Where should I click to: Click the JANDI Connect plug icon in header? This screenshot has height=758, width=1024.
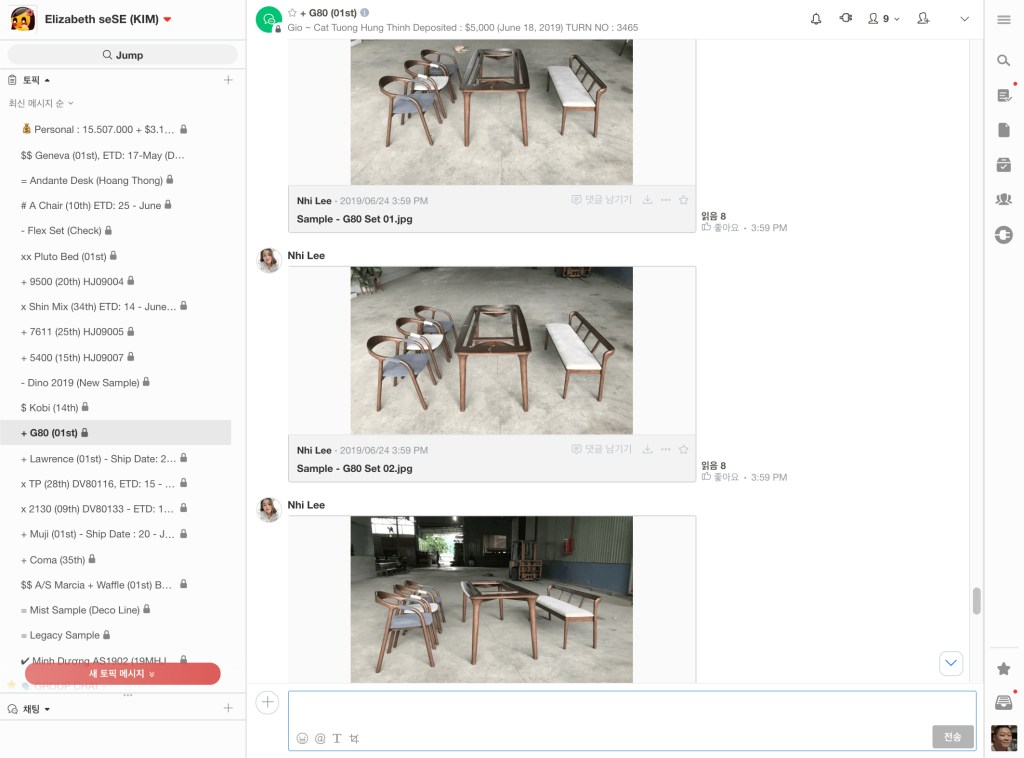[846, 18]
